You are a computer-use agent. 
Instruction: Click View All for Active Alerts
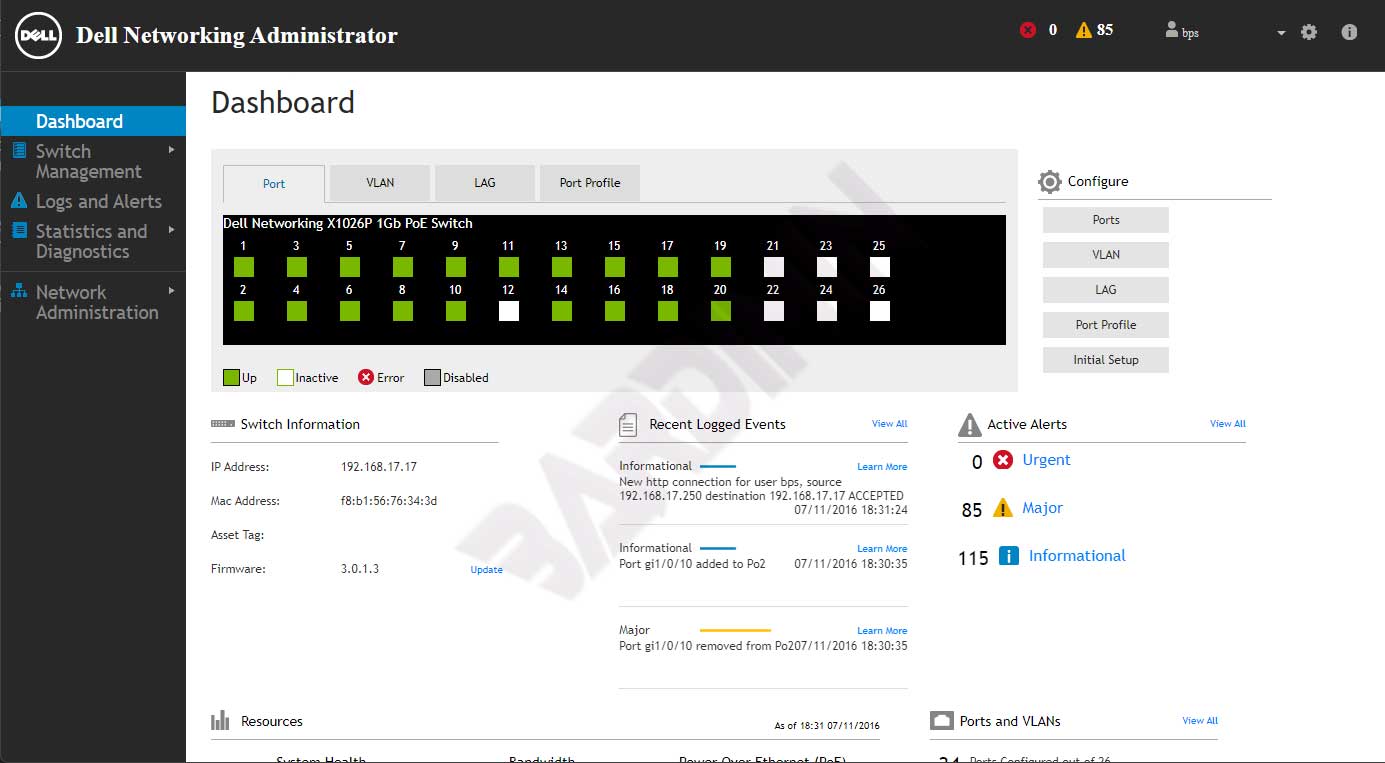[x=1228, y=424]
